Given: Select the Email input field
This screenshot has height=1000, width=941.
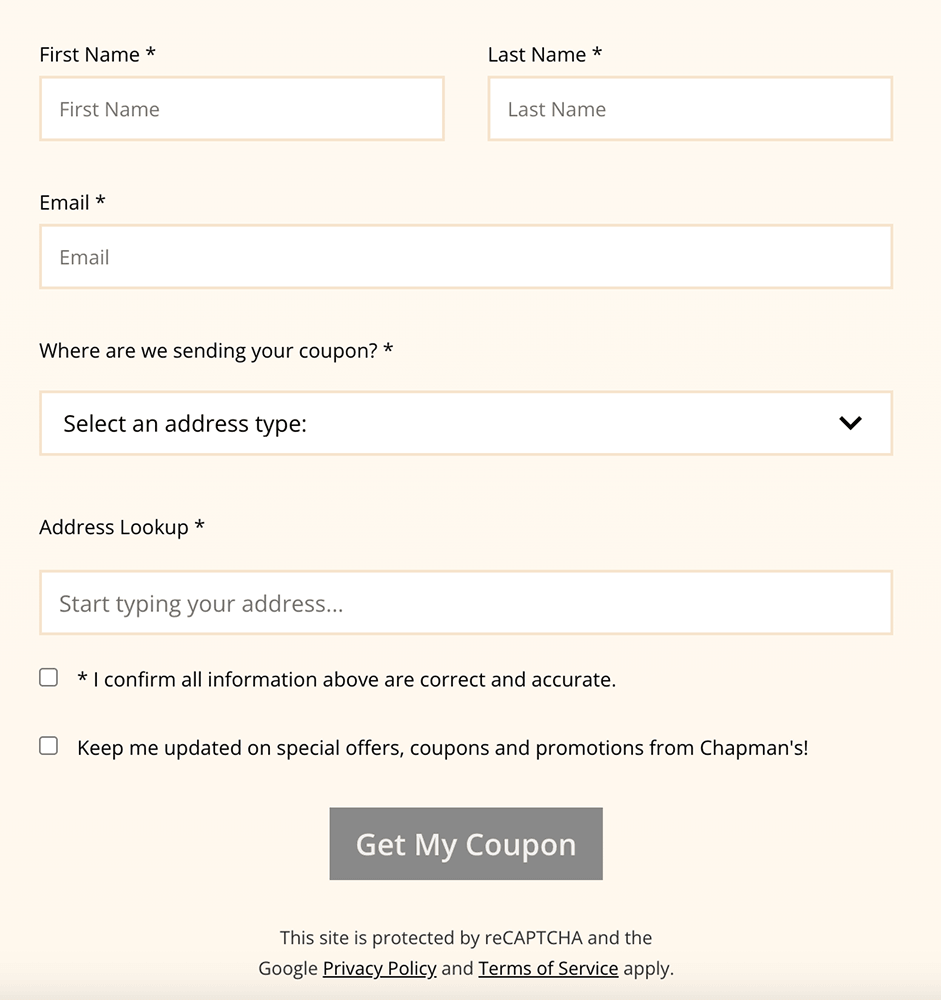Looking at the screenshot, I should click(x=465, y=257).
